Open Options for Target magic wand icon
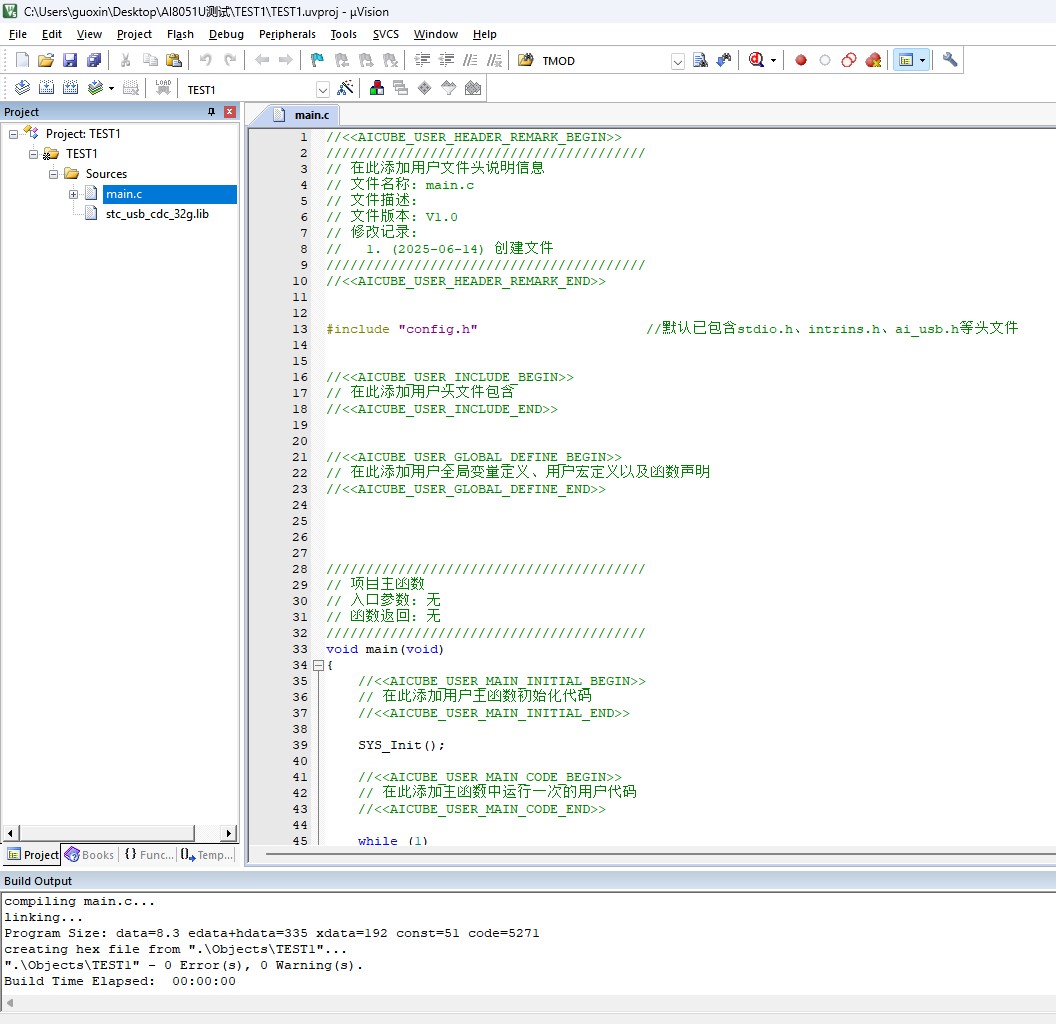 tap(345, 88)
